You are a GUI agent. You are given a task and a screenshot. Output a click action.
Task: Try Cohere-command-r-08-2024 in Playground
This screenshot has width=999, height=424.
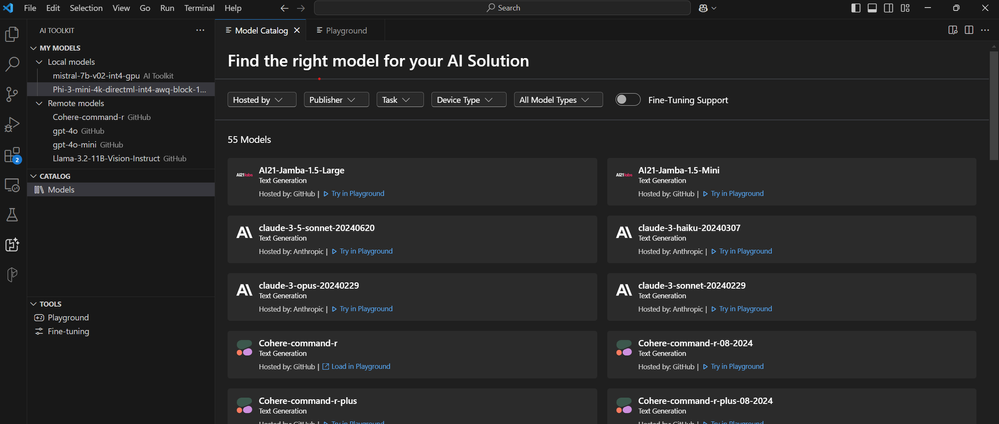[733, 367]
